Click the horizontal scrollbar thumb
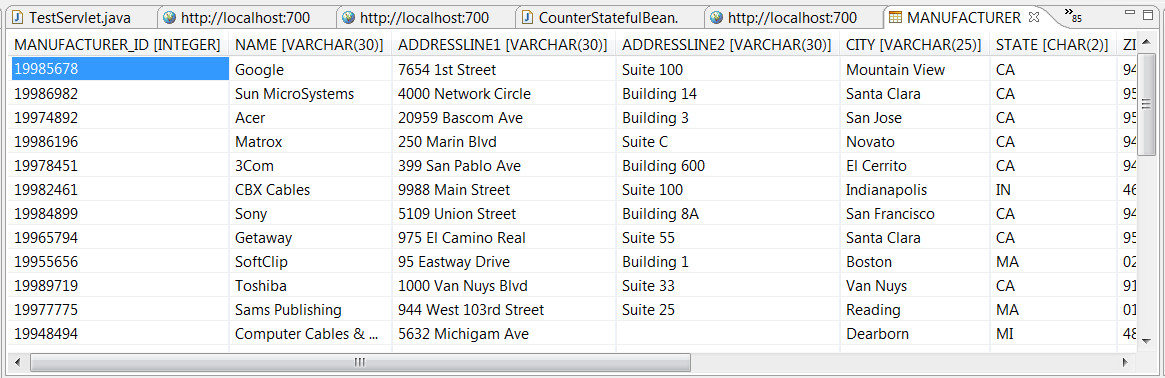Image resolution: width=1165 pixels, height=378 pixels. (x=360, y=362)
